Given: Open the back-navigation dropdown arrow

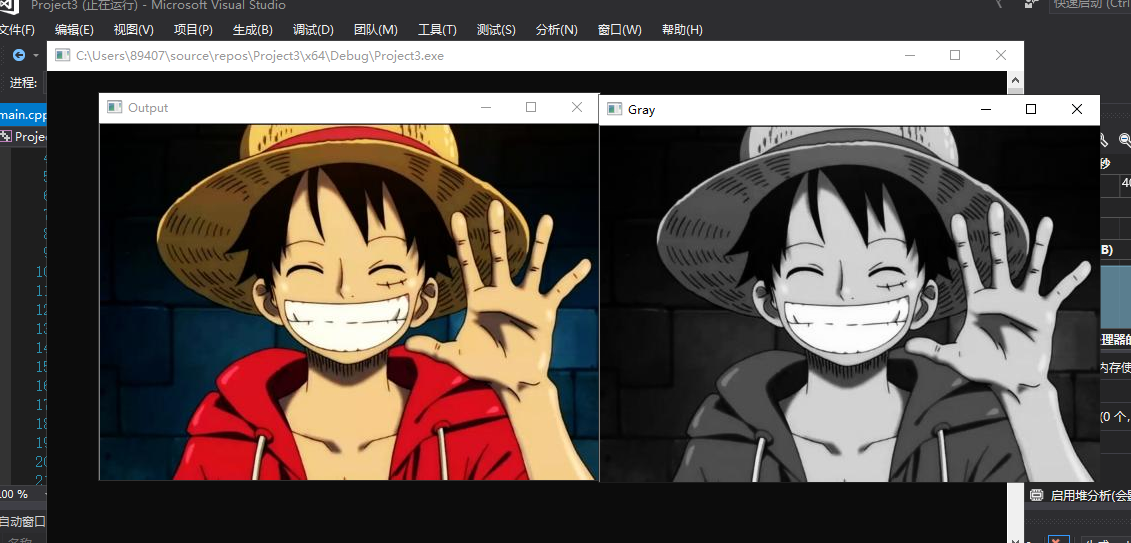Looking at the screenshot, I should [36, 56].
